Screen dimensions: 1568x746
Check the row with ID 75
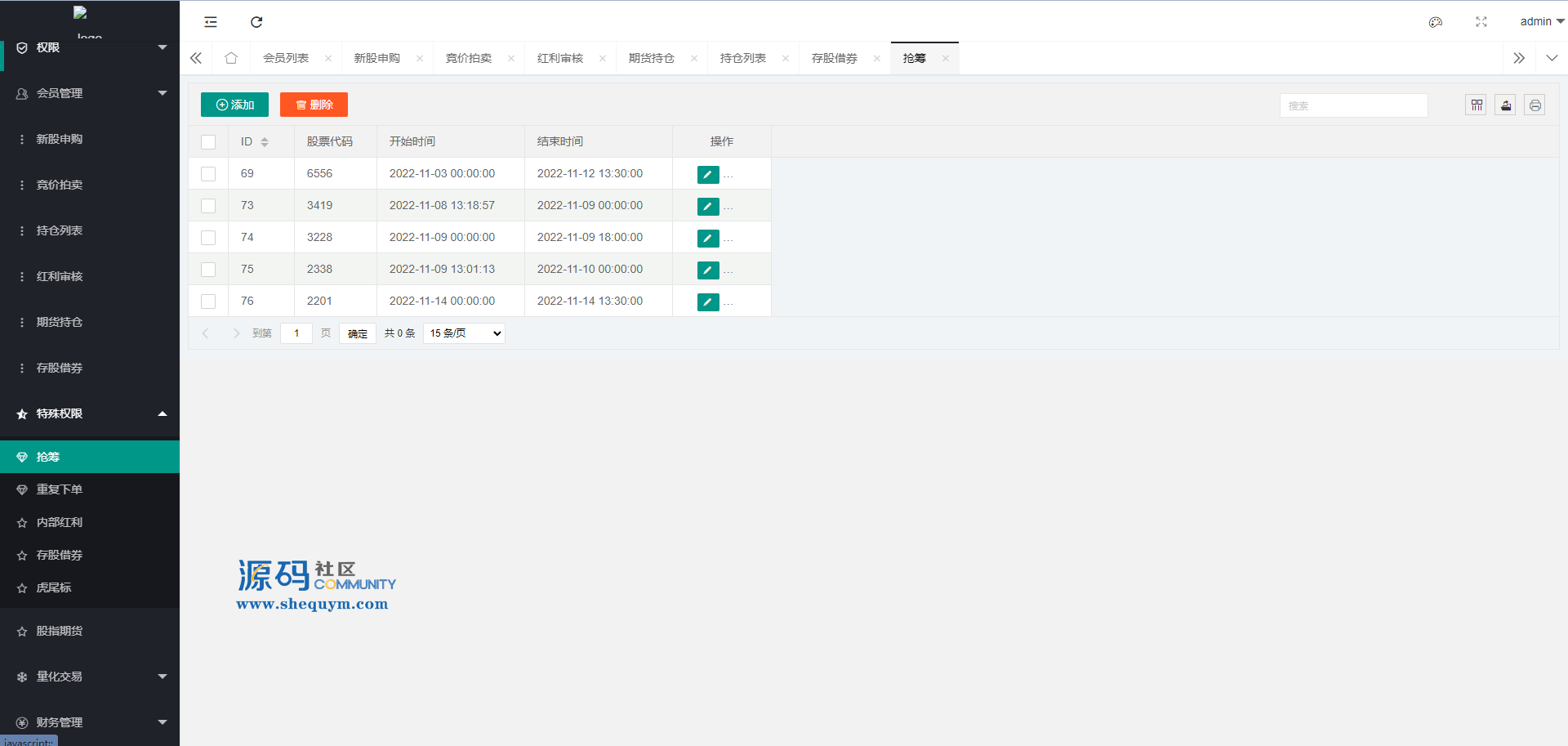(x=208, y=270)
